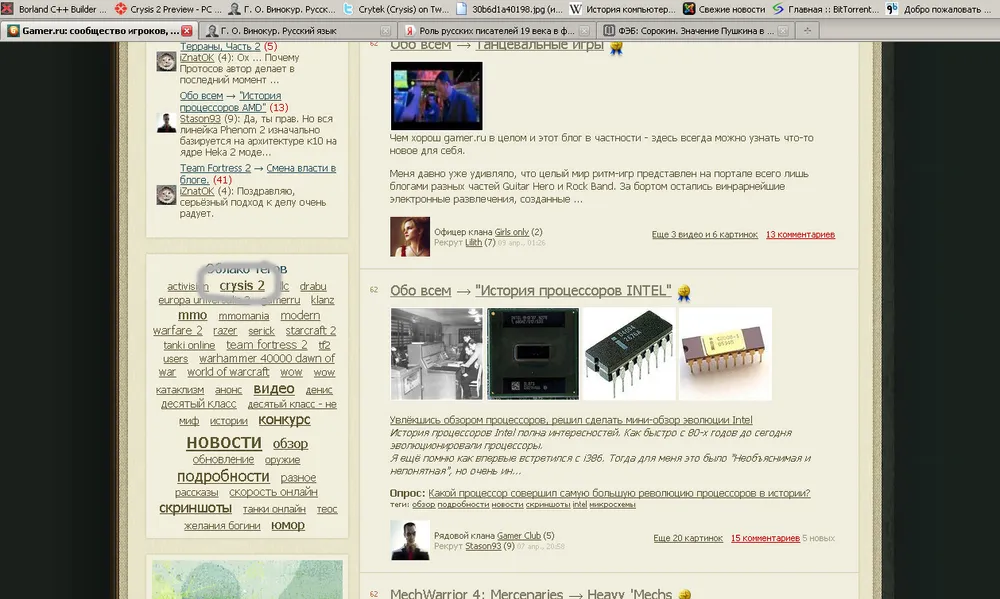The height and width of the screenshot is (599, 1000).
Task: Open the poll question about процессор революцию
Action: click(x=619, y=493)
